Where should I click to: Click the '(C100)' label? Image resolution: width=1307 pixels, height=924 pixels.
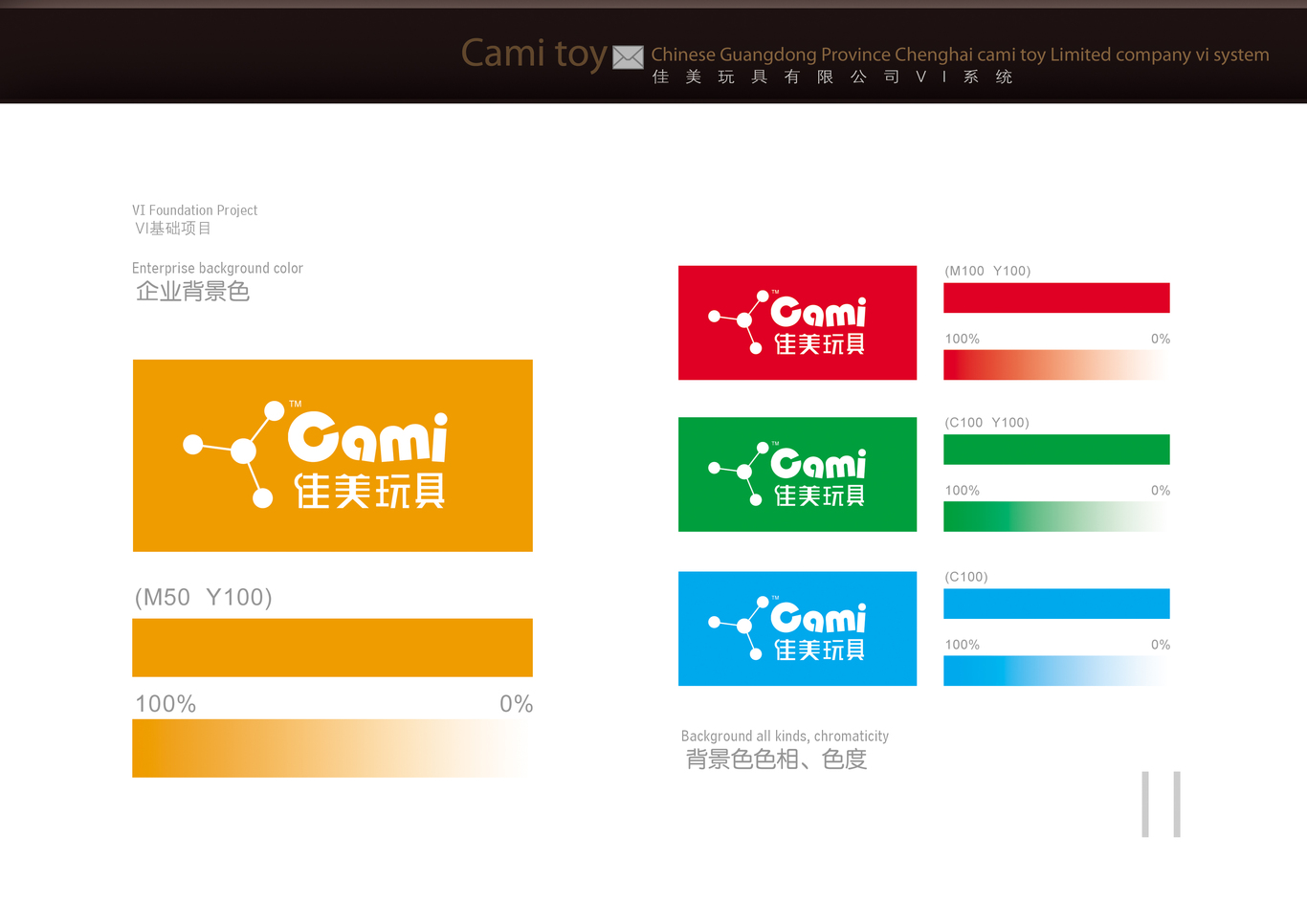[x=966, y=577]
